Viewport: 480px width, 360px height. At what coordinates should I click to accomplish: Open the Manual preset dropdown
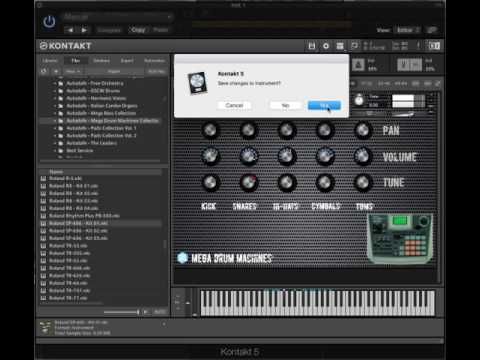(118, 17)
